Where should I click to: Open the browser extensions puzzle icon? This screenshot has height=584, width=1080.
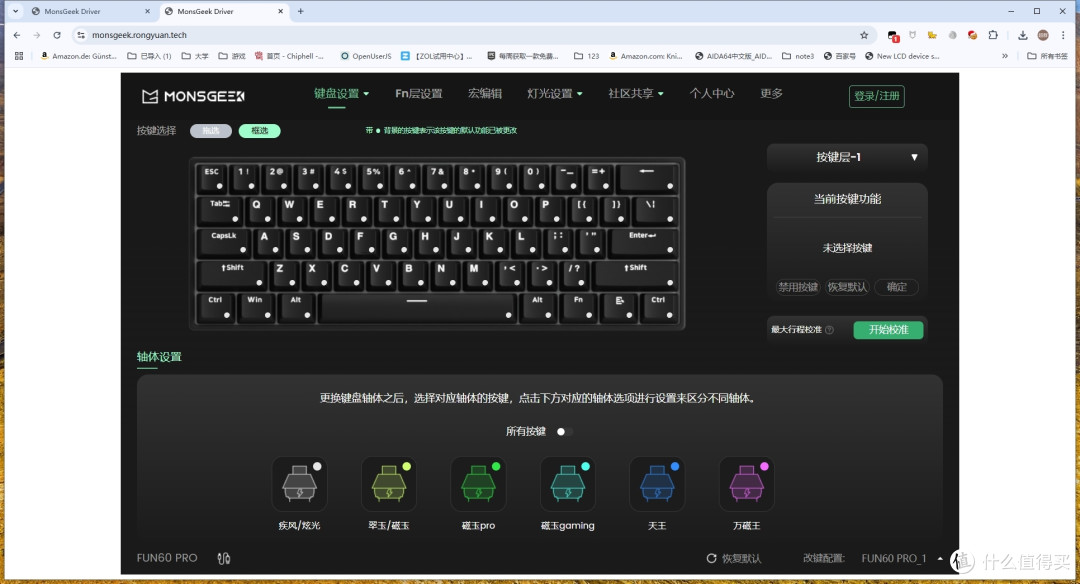(993, 35)
